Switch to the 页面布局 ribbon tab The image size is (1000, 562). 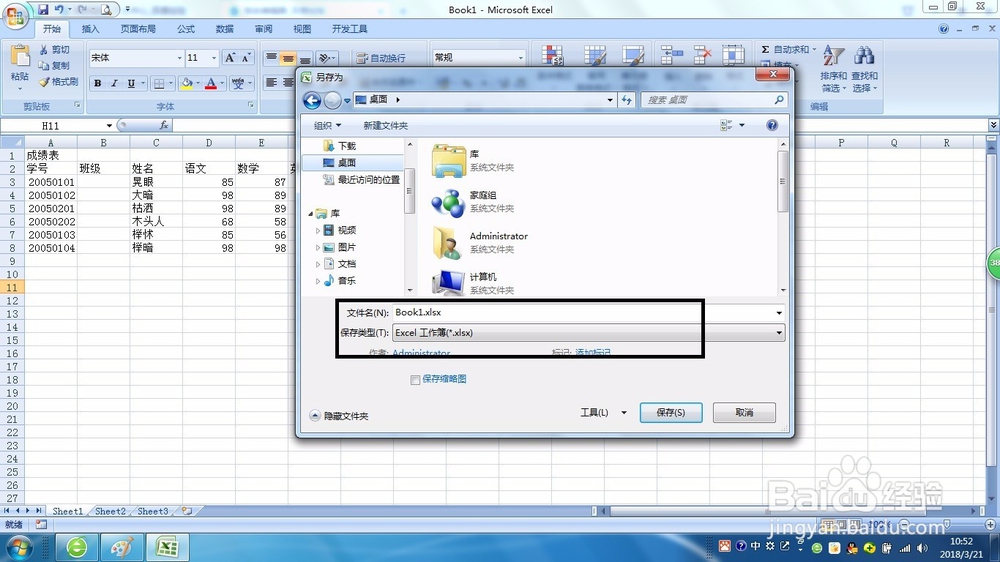(138, 29)
